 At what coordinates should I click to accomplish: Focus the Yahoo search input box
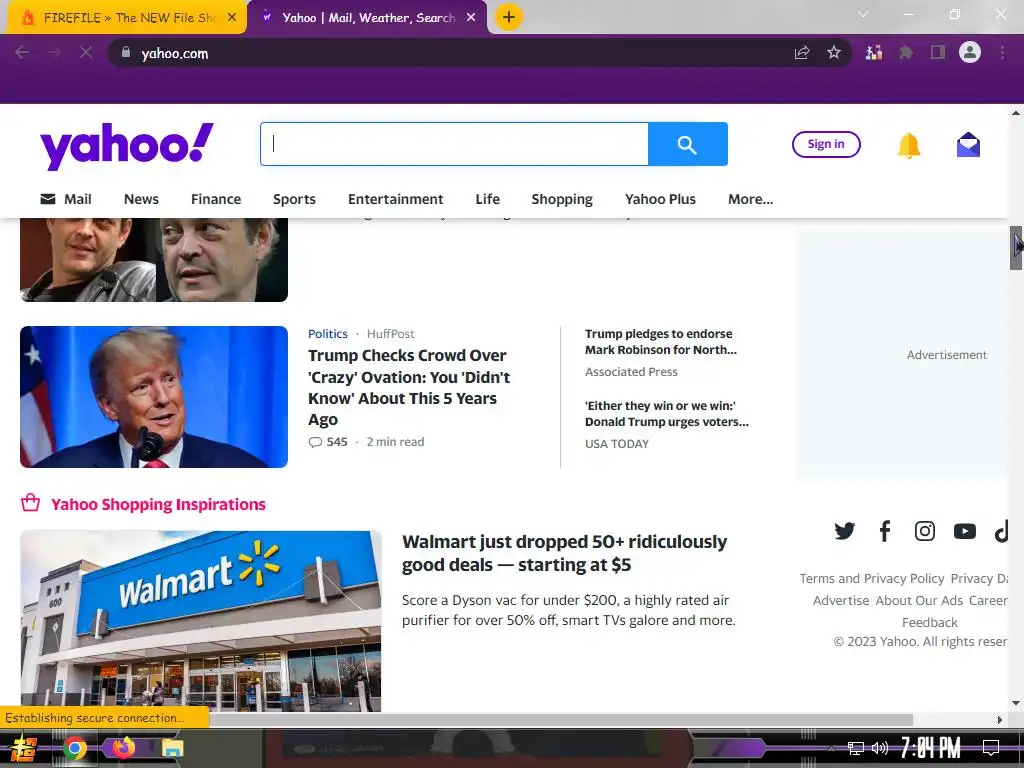click(x=455, y=144)
